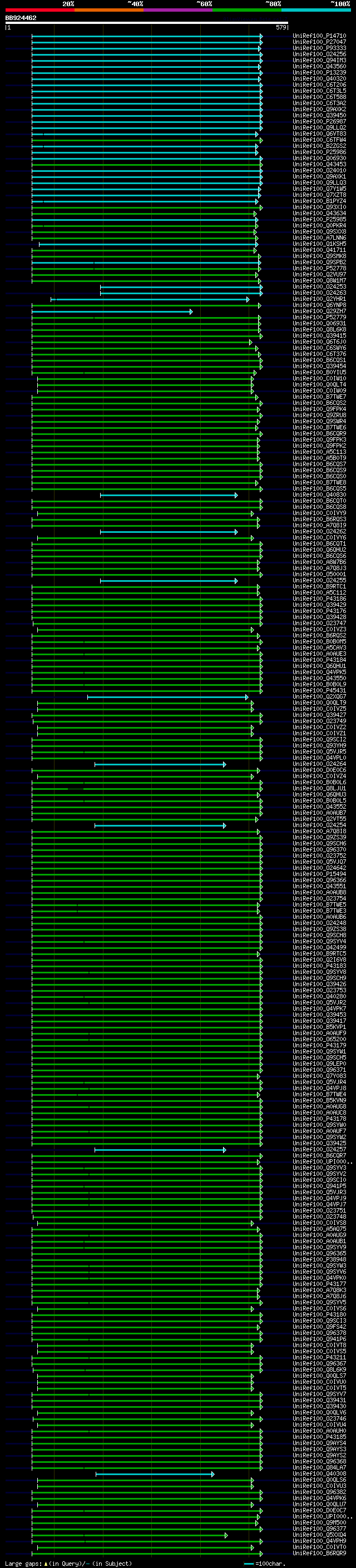Click hit label UniRef100_P43180
Viewport: 356px width, 1568px height.
[x=319, y=1315]
